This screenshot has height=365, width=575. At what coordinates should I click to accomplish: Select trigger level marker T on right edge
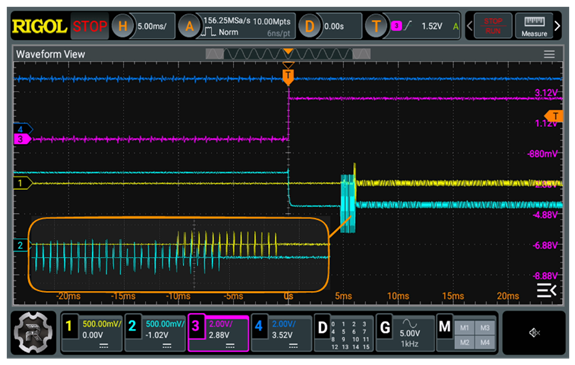[x=554, y=116]
